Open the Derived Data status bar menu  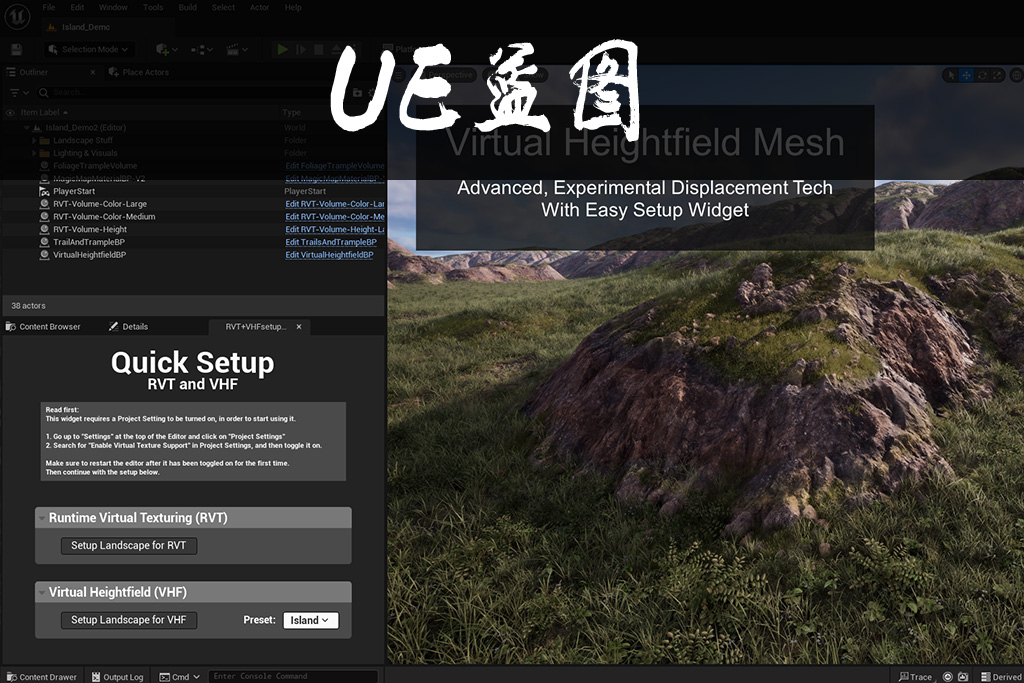(x=1001, y=676)
